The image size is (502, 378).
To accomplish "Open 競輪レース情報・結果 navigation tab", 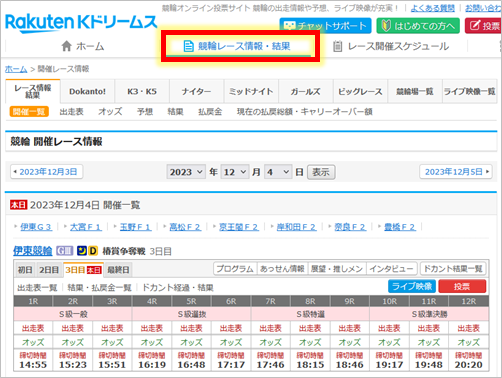I will pos(237,46).
